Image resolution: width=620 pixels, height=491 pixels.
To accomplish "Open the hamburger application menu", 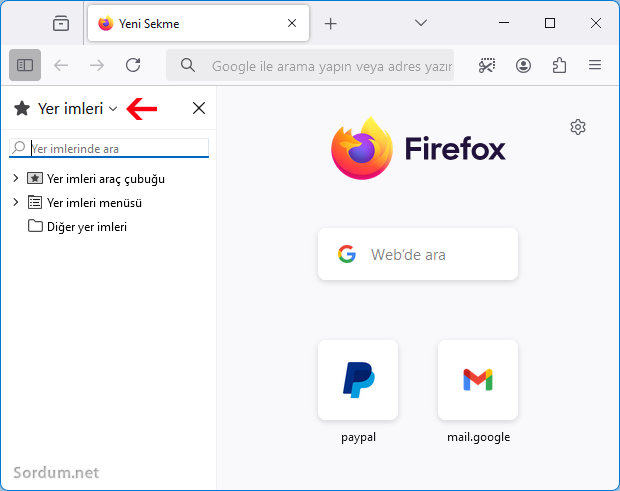I will coord(595,65).
